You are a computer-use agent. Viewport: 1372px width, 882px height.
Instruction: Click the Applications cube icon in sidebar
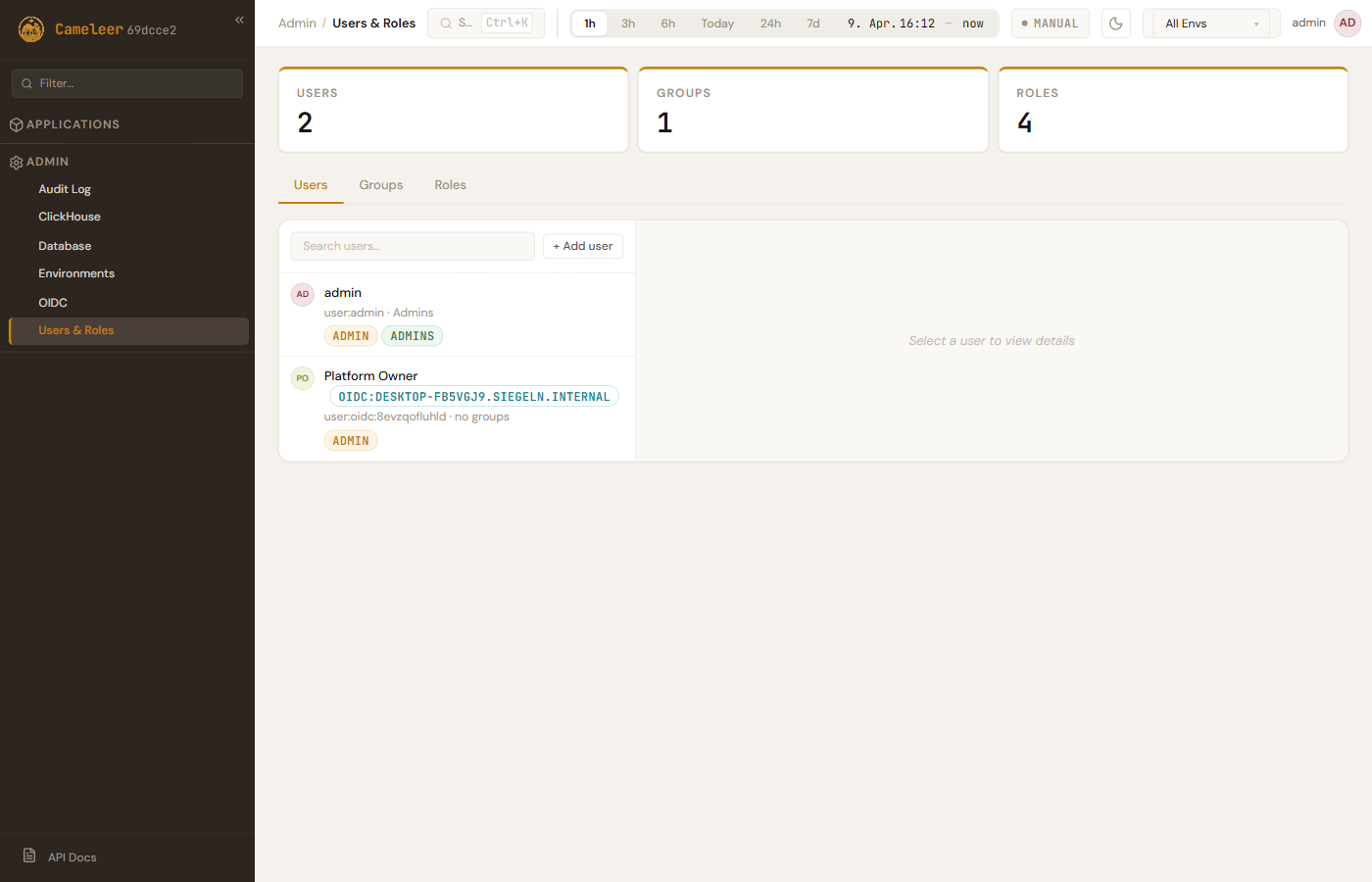[16, 124]
